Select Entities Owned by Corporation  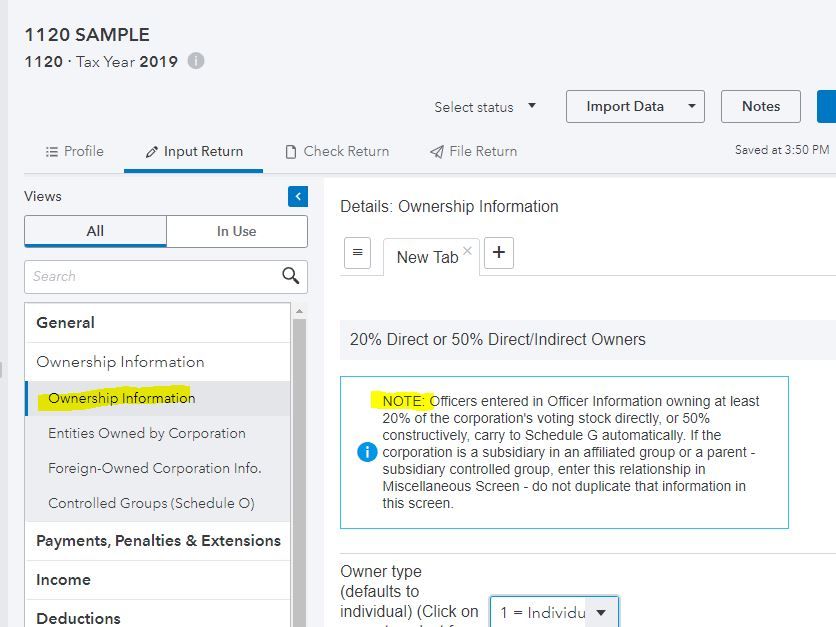point(146,433)
